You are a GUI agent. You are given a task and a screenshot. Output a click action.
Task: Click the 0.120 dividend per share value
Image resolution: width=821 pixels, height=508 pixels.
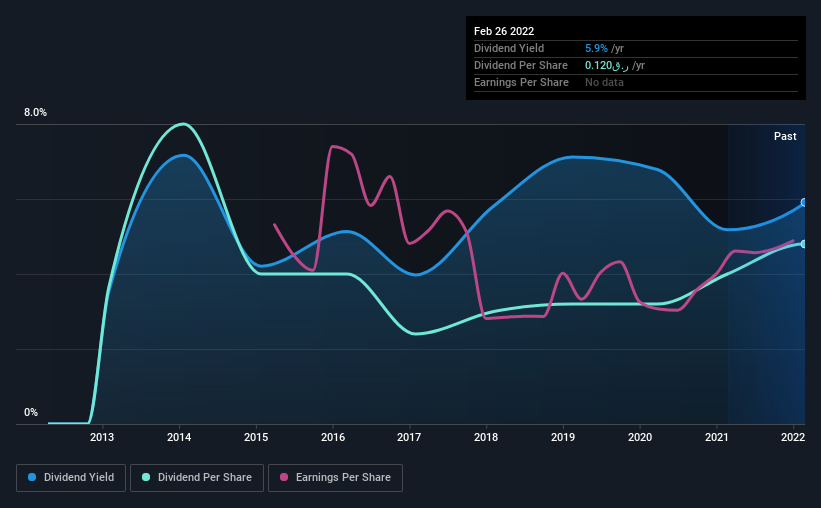coord(606,65)
